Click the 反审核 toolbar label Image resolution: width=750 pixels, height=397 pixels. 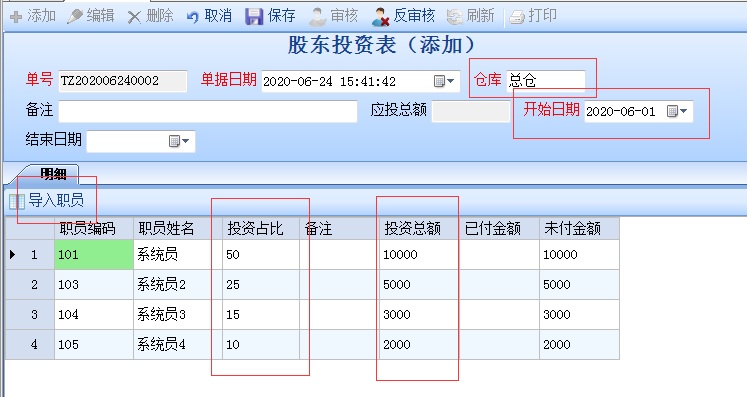point(414,16)
